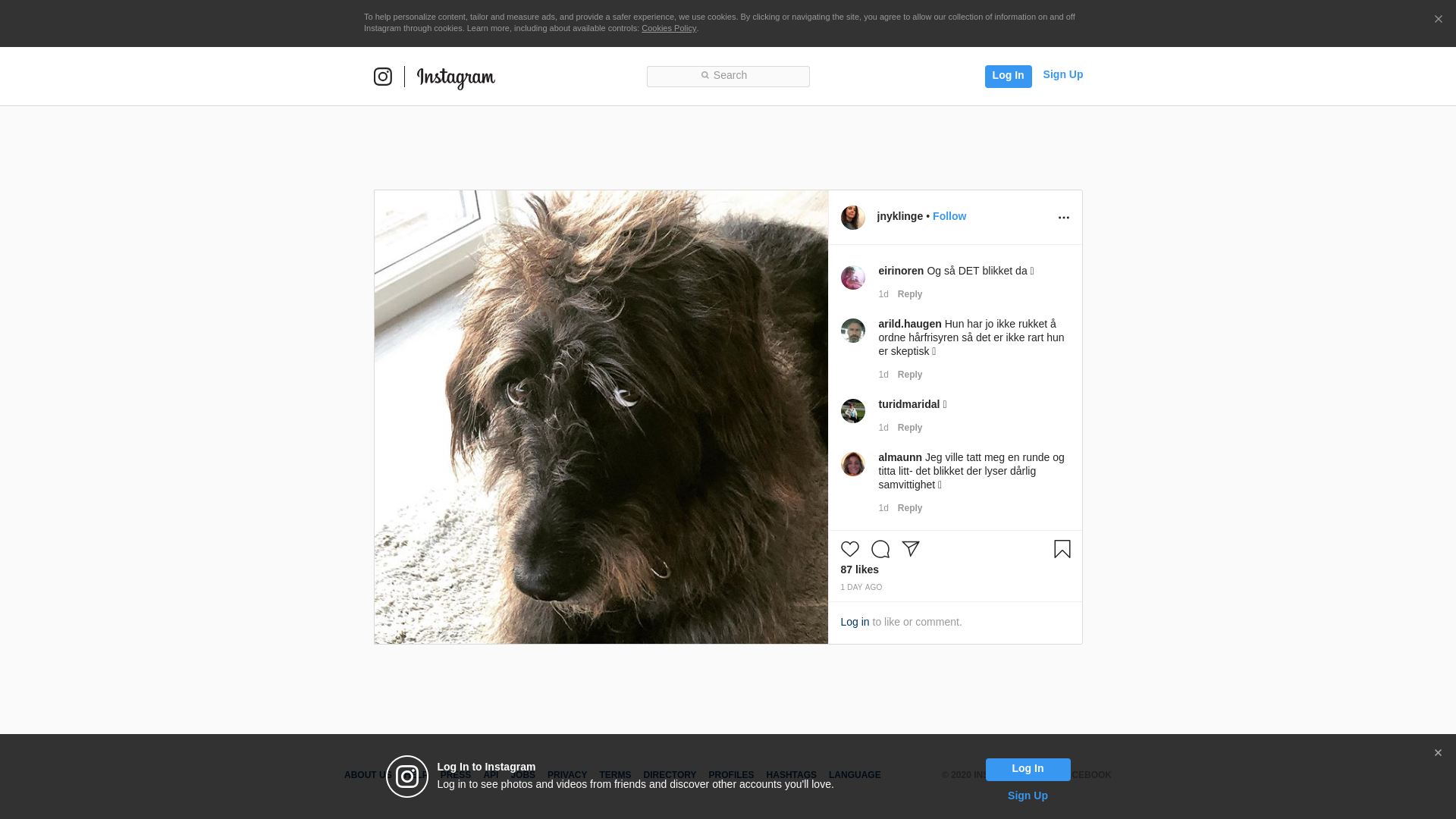Share the post with paper plane icon

tap(910, 549)
